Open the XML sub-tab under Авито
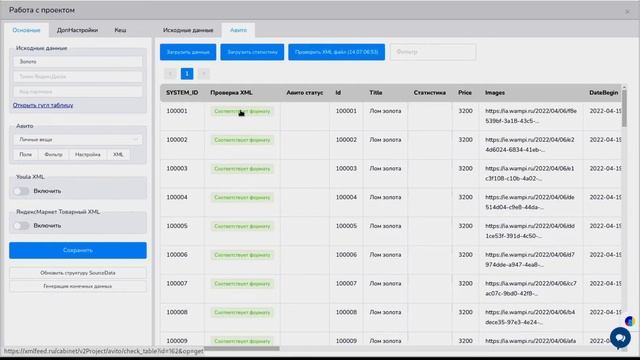 (x=118, y=155)
